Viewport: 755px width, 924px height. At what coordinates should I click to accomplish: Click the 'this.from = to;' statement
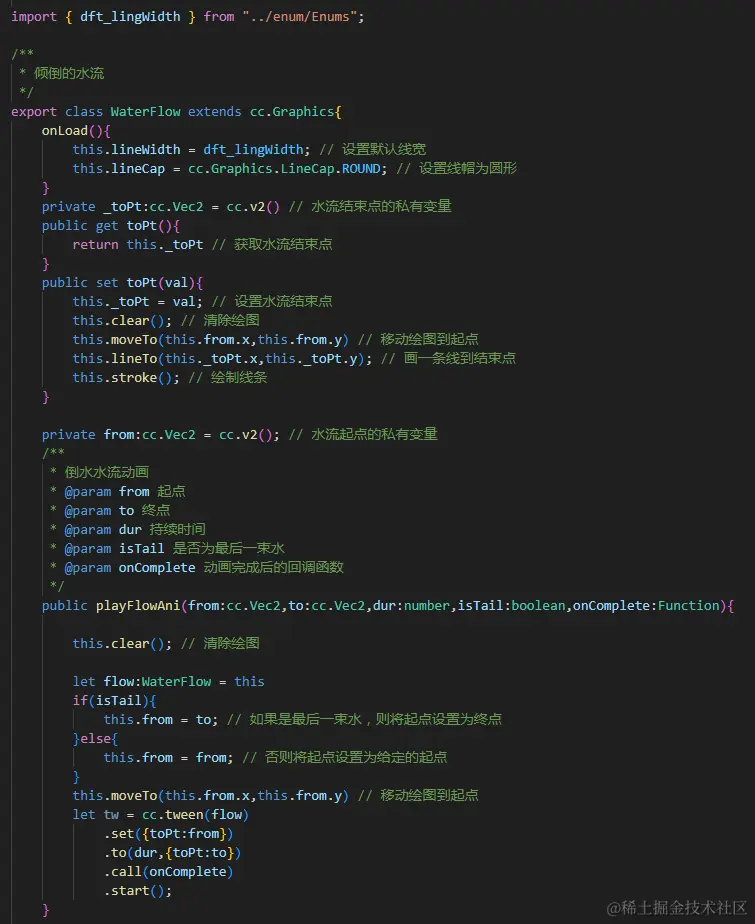160,720
